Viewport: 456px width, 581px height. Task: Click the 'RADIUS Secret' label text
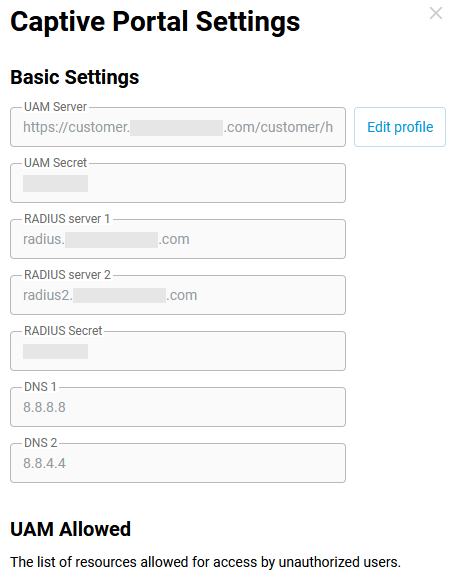point(63,331)
